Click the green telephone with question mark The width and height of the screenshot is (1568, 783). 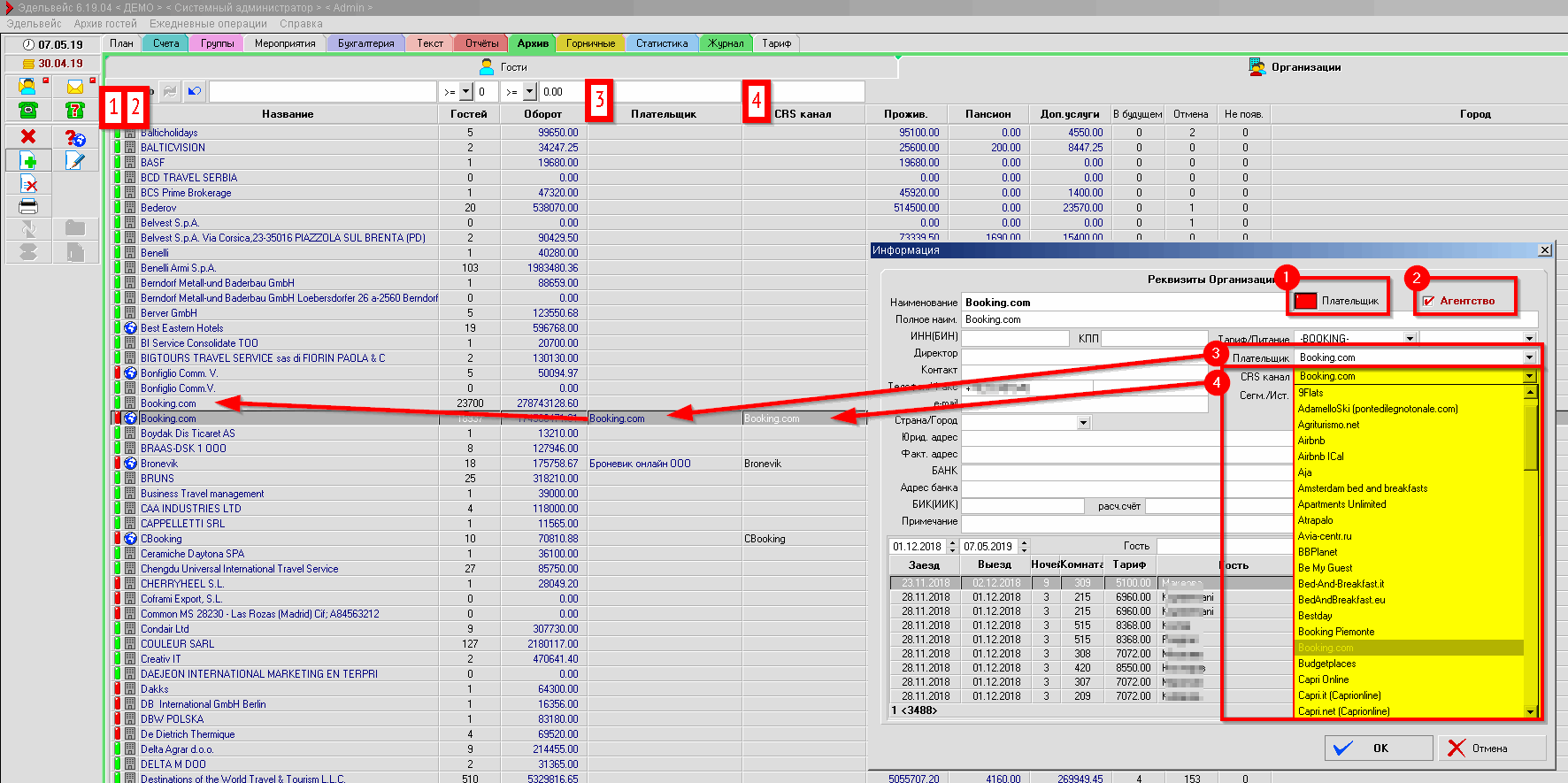point(75,110)
